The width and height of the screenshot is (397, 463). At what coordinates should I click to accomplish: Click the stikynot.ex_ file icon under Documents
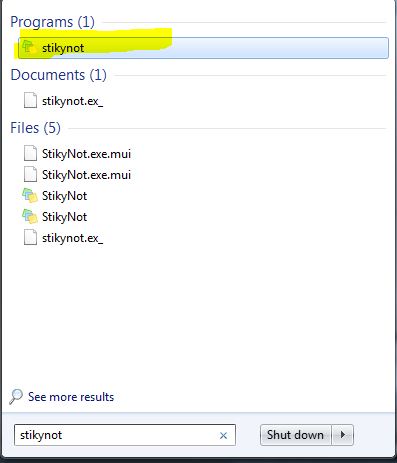click(x=30, y=100)
